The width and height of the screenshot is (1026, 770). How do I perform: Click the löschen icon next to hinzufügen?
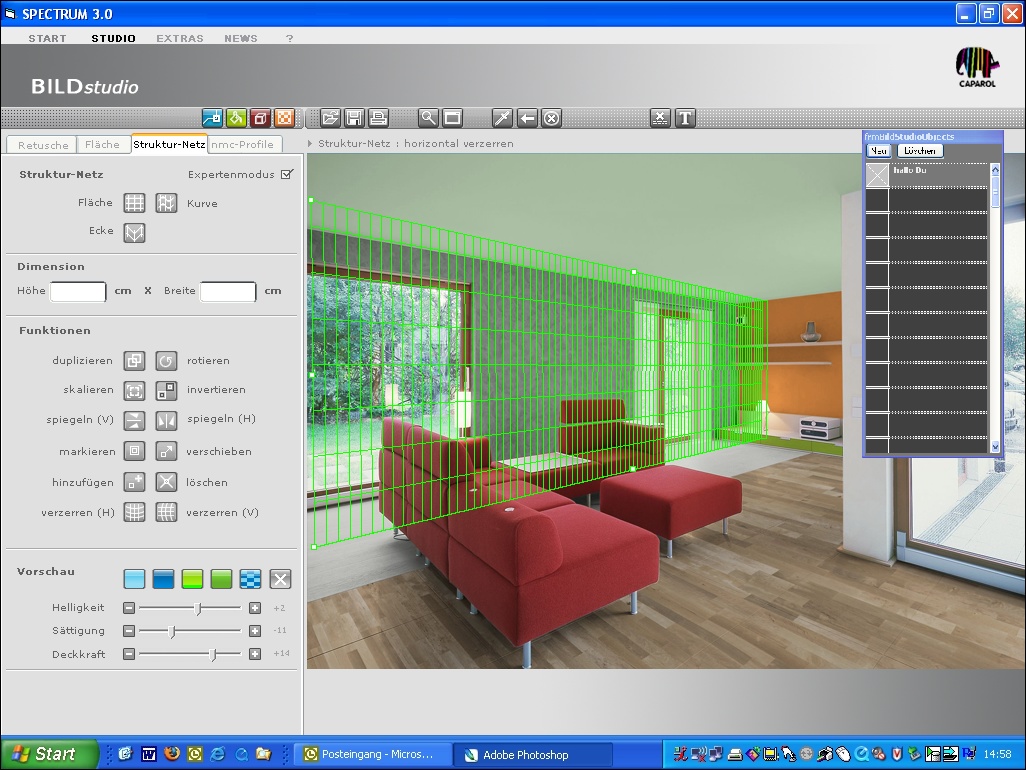165,482
